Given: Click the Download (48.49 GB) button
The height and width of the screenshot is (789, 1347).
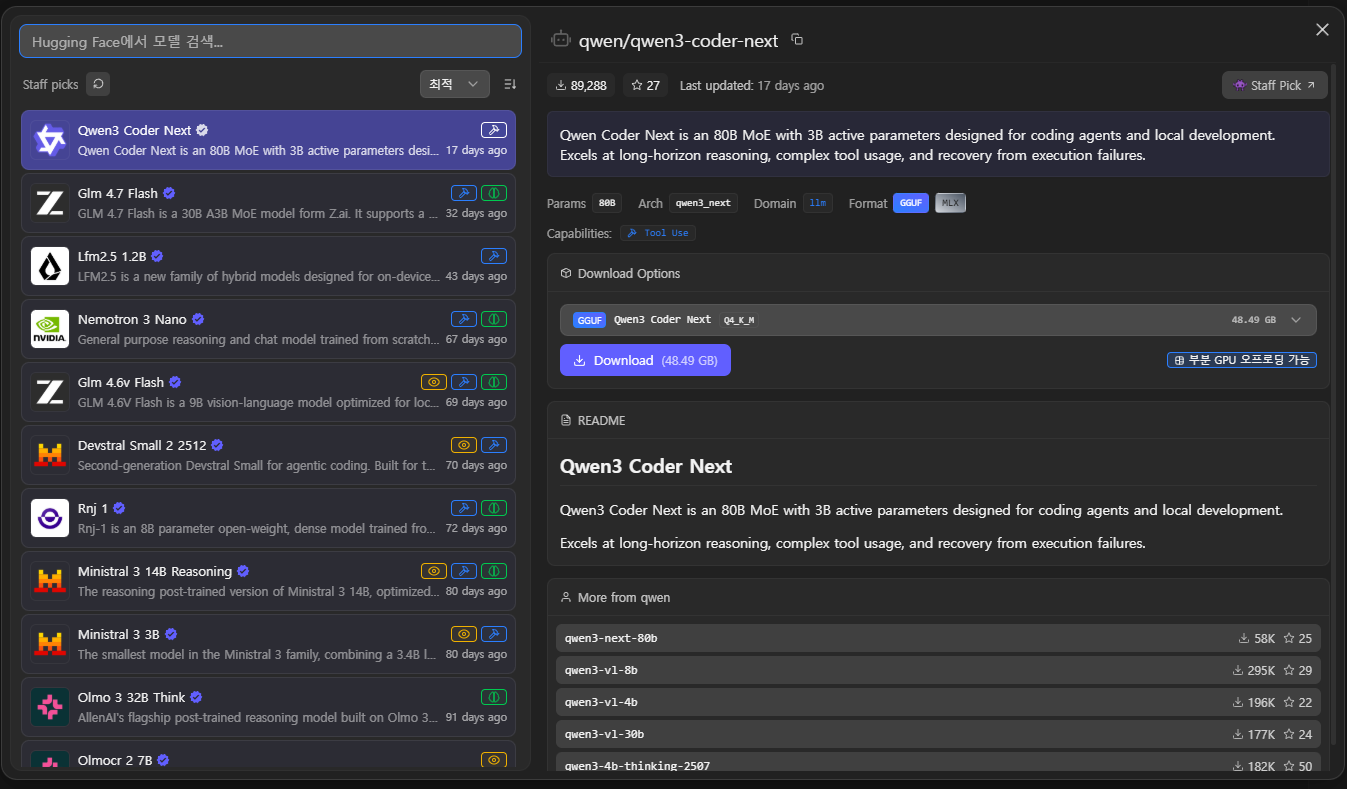Looking at the screenshot, I should click(x=645, y=361).
